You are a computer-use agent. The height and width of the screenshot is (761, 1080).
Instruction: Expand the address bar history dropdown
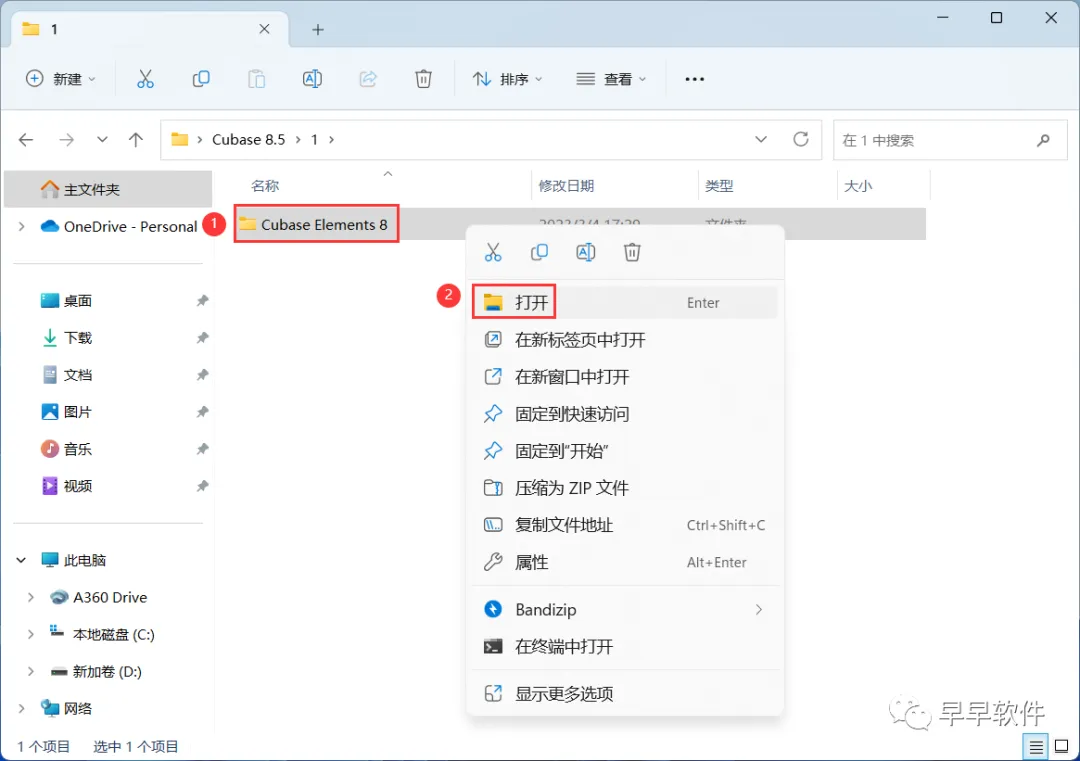tap(760, 139)
